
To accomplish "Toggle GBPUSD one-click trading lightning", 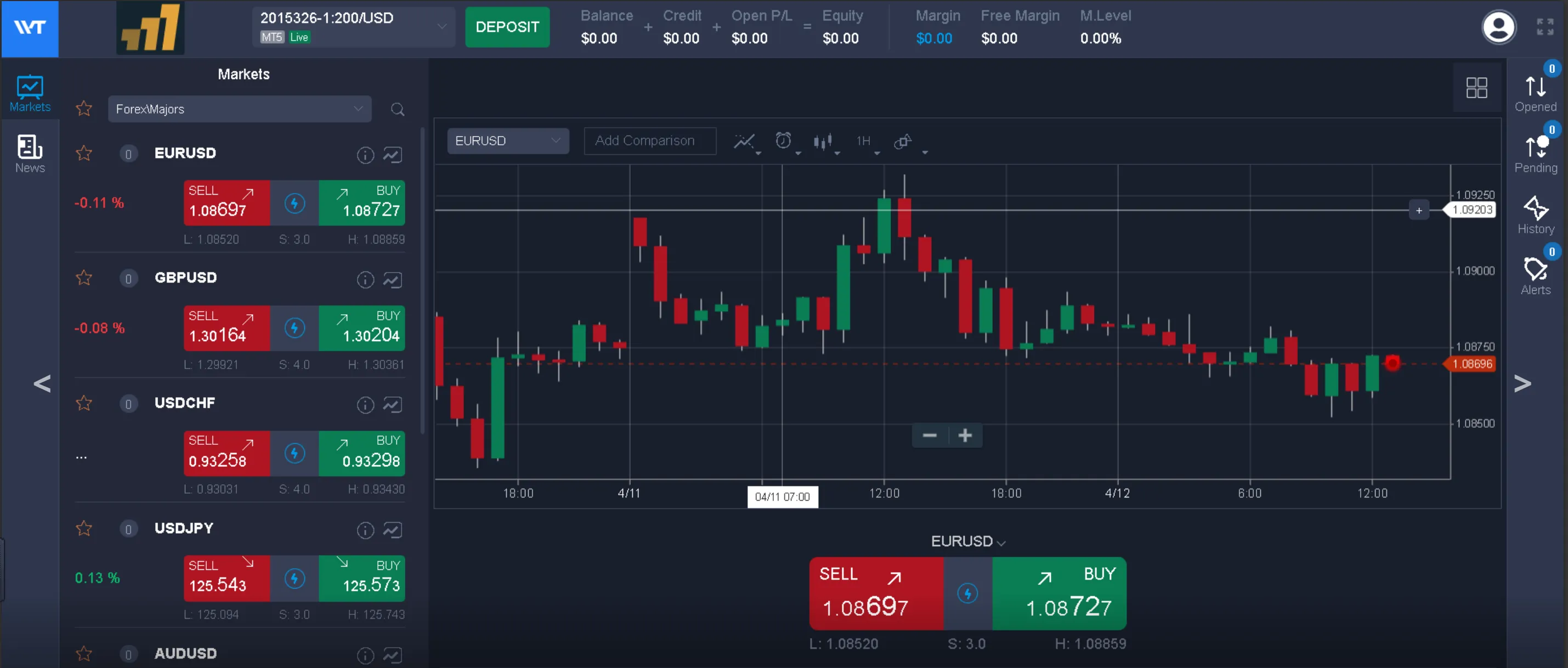I will 295,328.
